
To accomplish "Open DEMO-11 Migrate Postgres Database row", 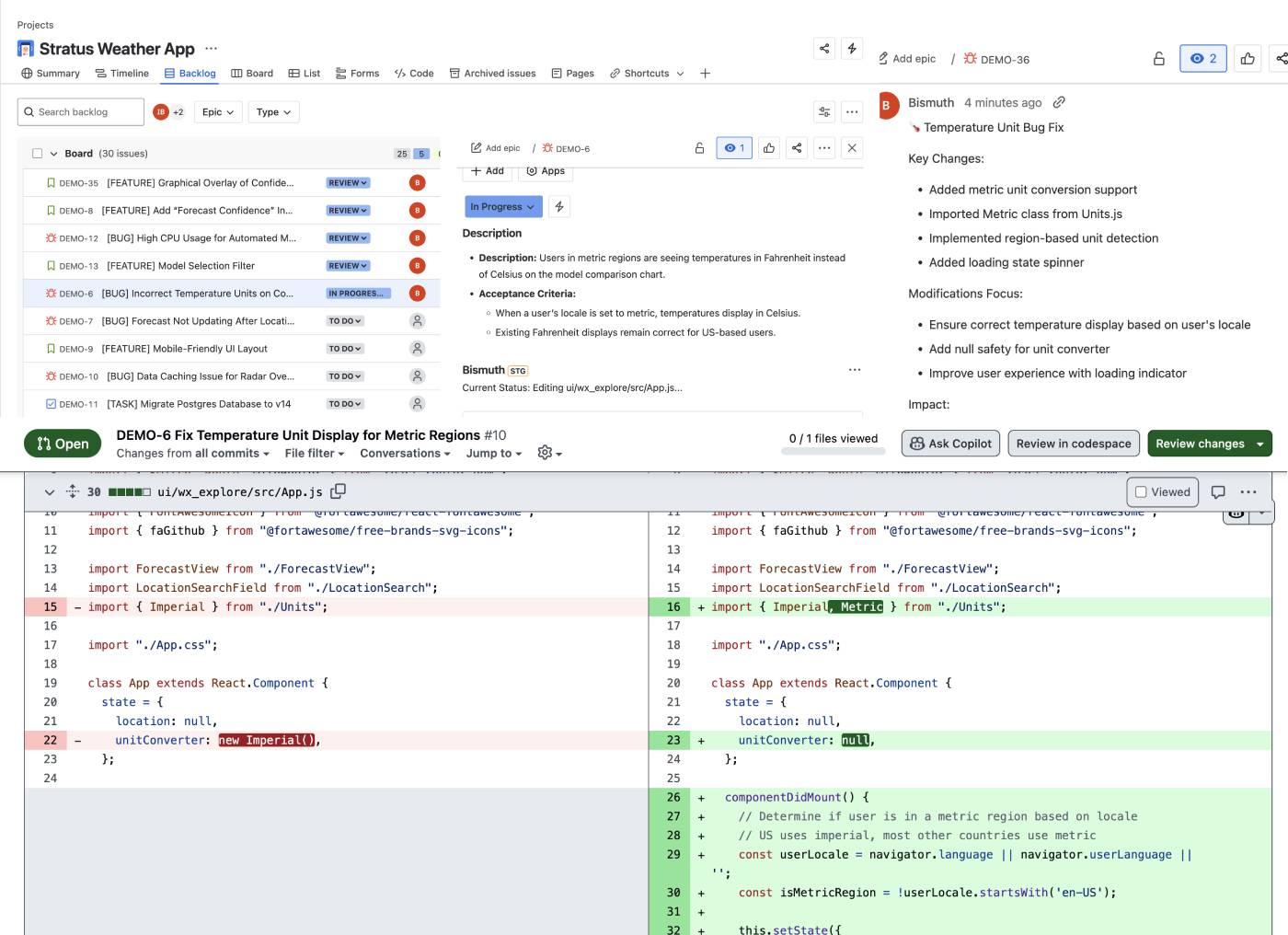I will (232, 404).
